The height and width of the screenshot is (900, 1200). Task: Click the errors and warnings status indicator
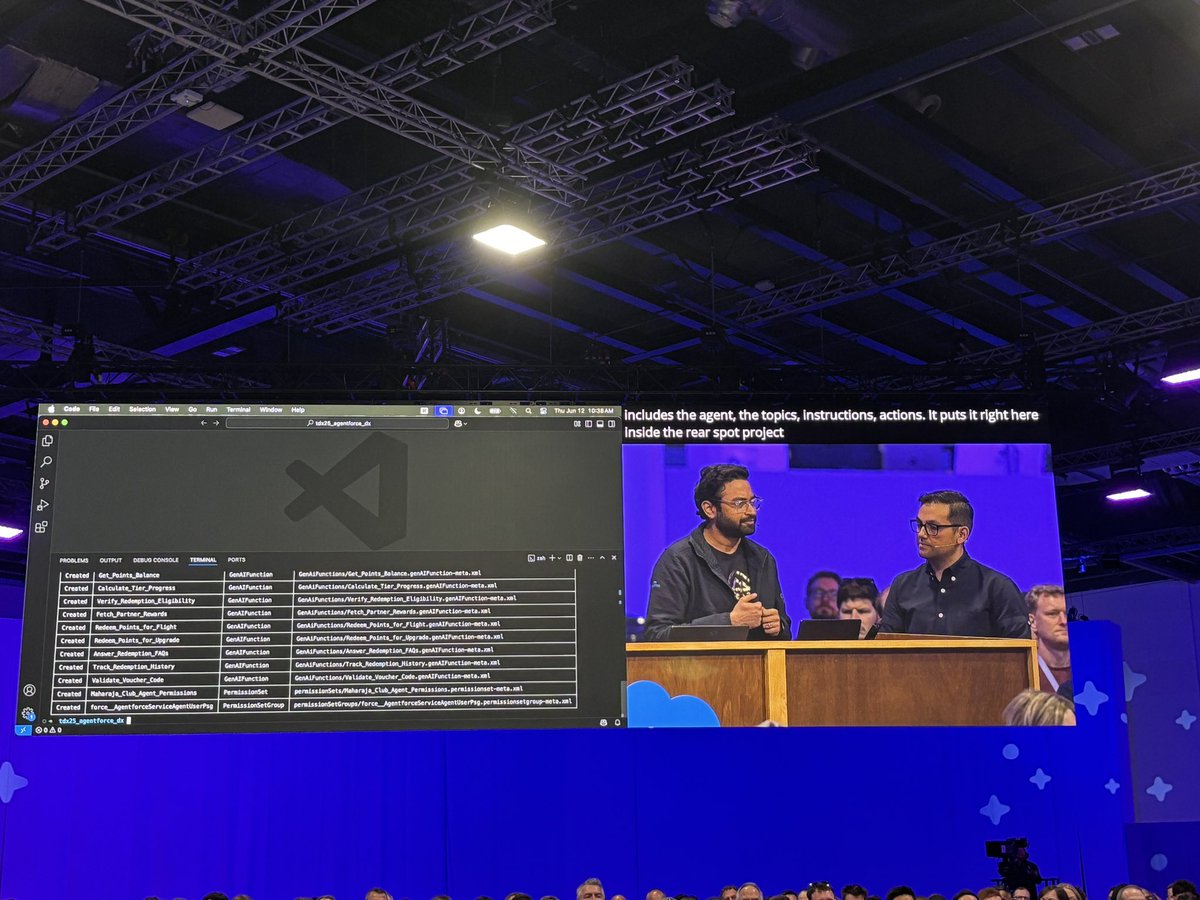(48, 730)
